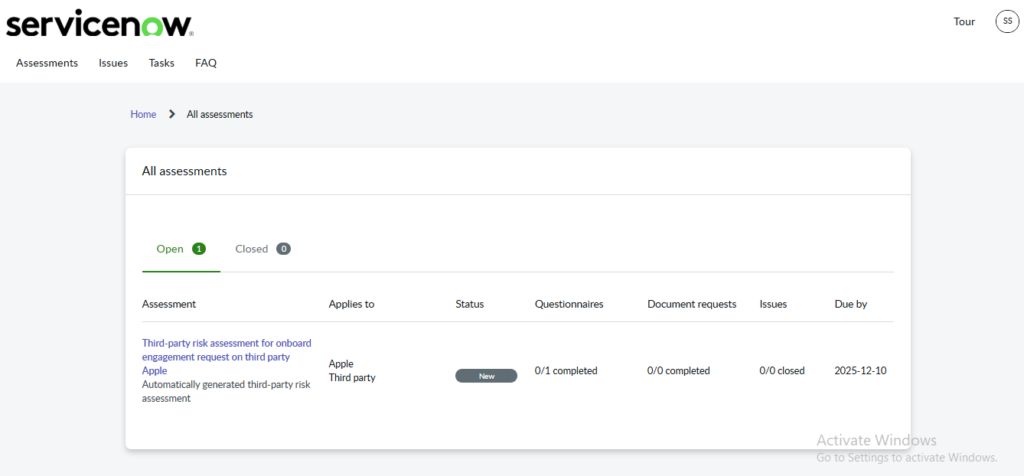Image resolution: width=1024 pixels, height=476 pixels.
Task: Click the green Open count badge
Action: click(x=198, y=249)
